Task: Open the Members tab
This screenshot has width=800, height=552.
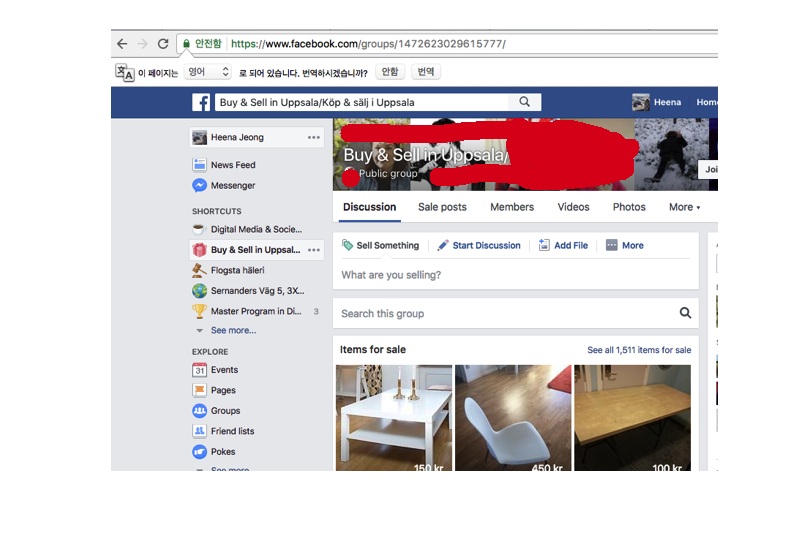Action: pos(512,207)
